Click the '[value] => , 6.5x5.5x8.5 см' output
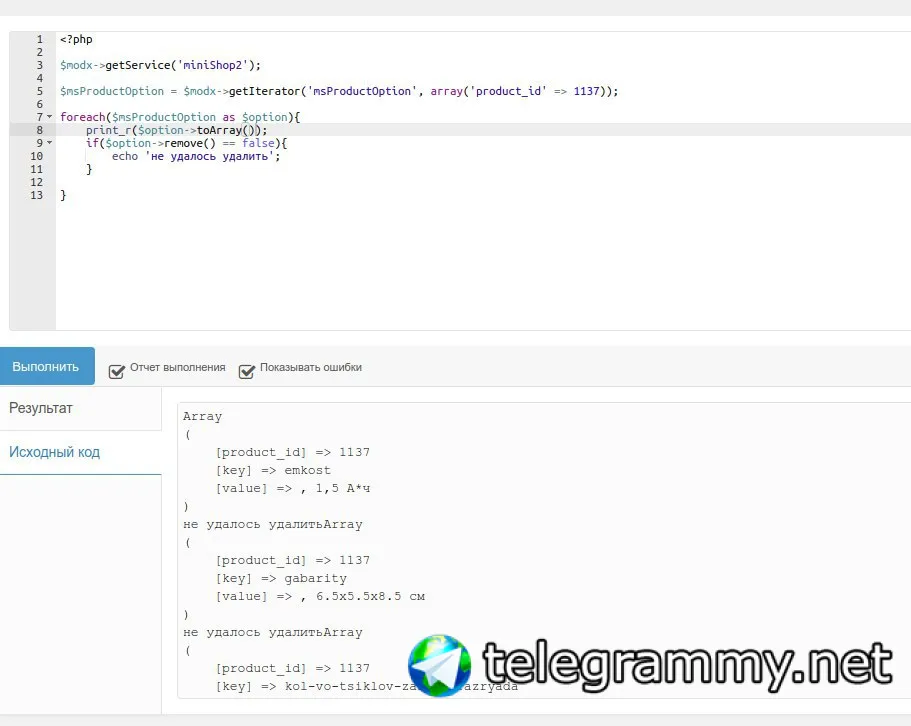 click(320, 596)
